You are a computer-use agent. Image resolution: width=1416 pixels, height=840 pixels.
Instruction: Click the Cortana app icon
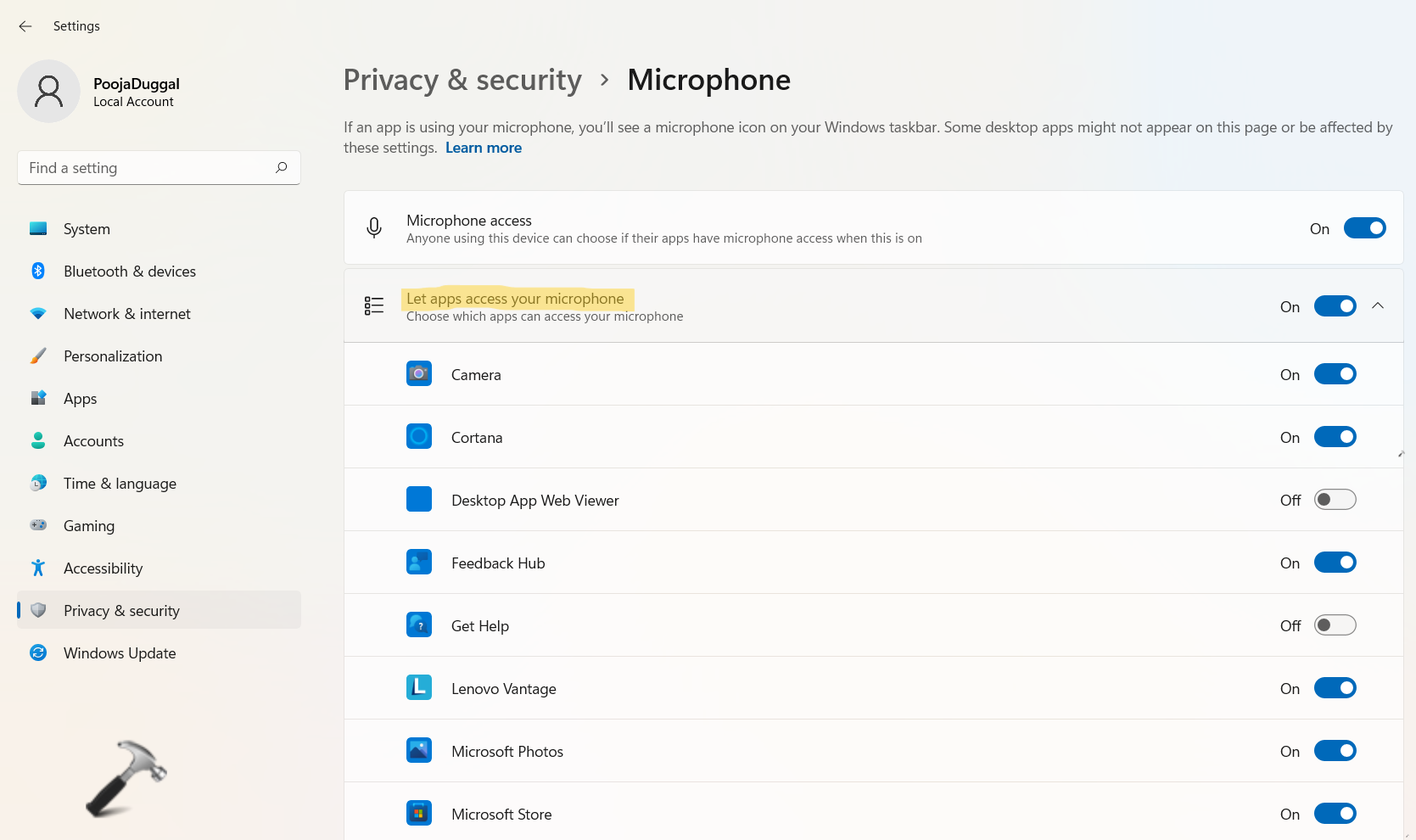[419, 437]
